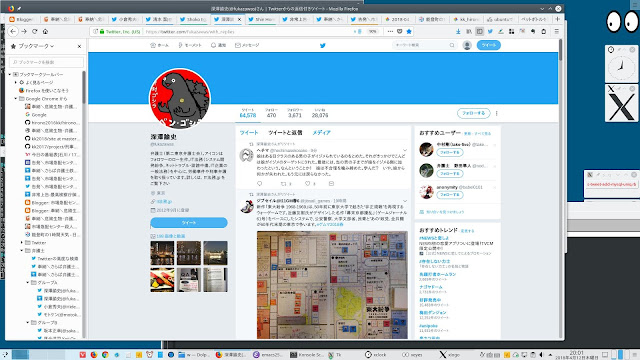Collapse the Bookmarks Toolbar tree folder

click(x=10, y=74)
